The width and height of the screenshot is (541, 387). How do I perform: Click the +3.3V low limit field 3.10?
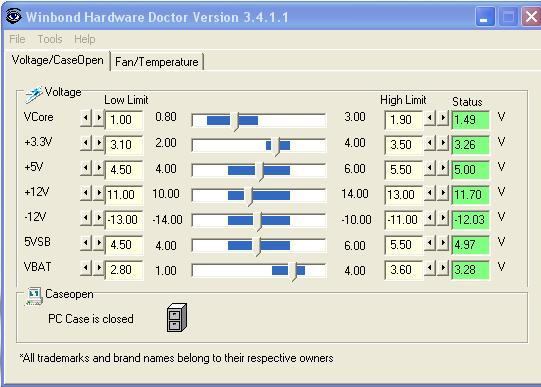coord(124,145)
